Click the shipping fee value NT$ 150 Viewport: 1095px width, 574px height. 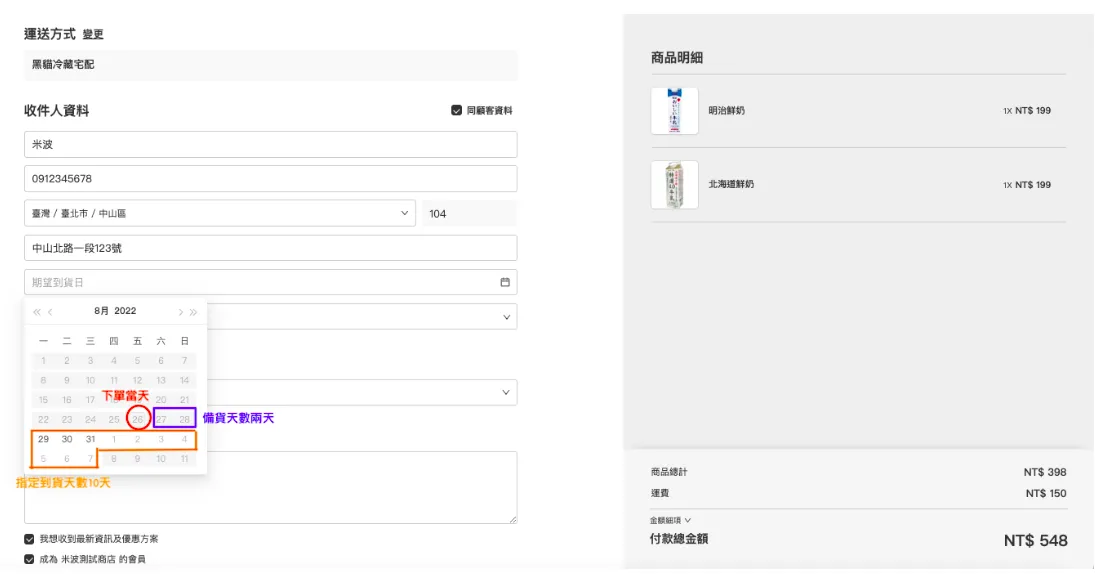[x=1045, y=493]
